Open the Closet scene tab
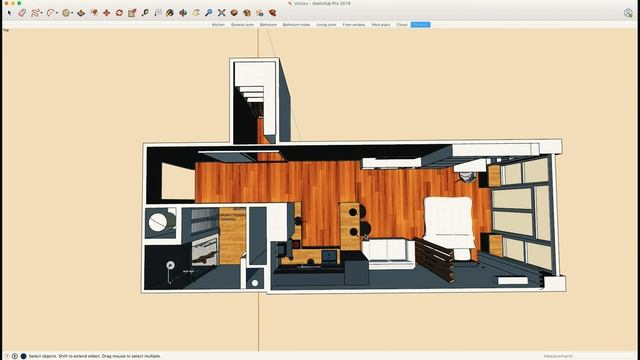This screenshot has width=640, height=360. (x=402, y=25)
